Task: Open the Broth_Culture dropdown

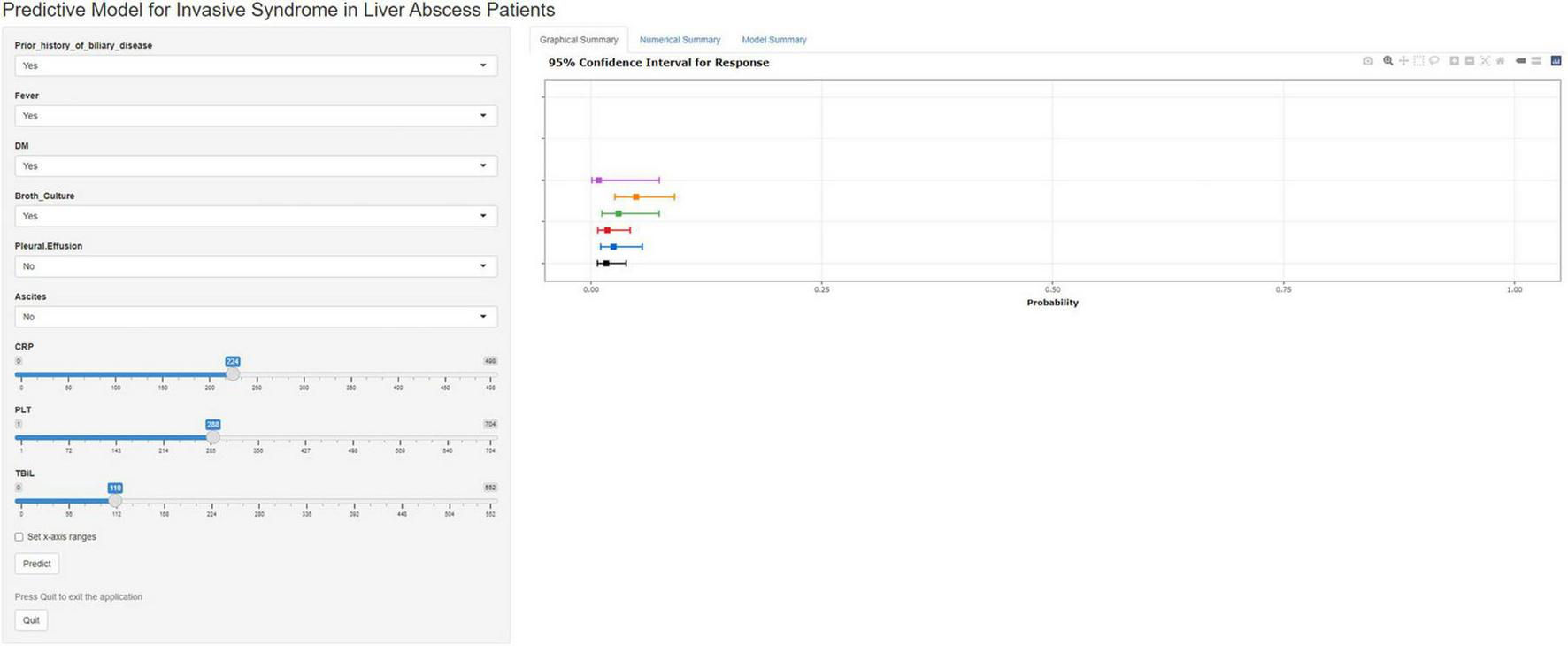Action: pyautogui.click(x=256, y=216)
